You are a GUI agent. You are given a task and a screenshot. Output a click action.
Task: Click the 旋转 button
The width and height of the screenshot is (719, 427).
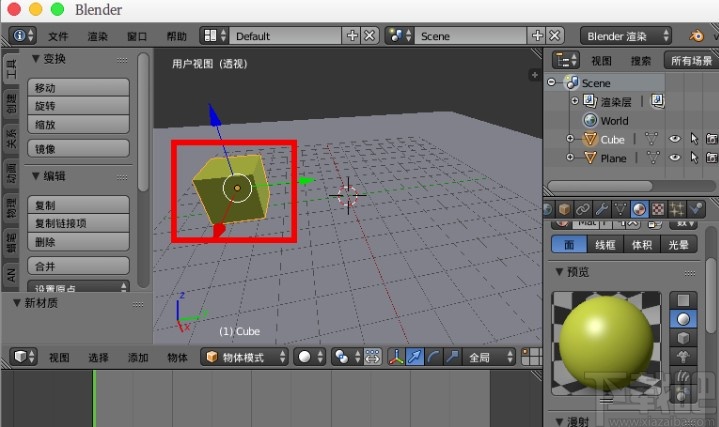pos(78,106)
